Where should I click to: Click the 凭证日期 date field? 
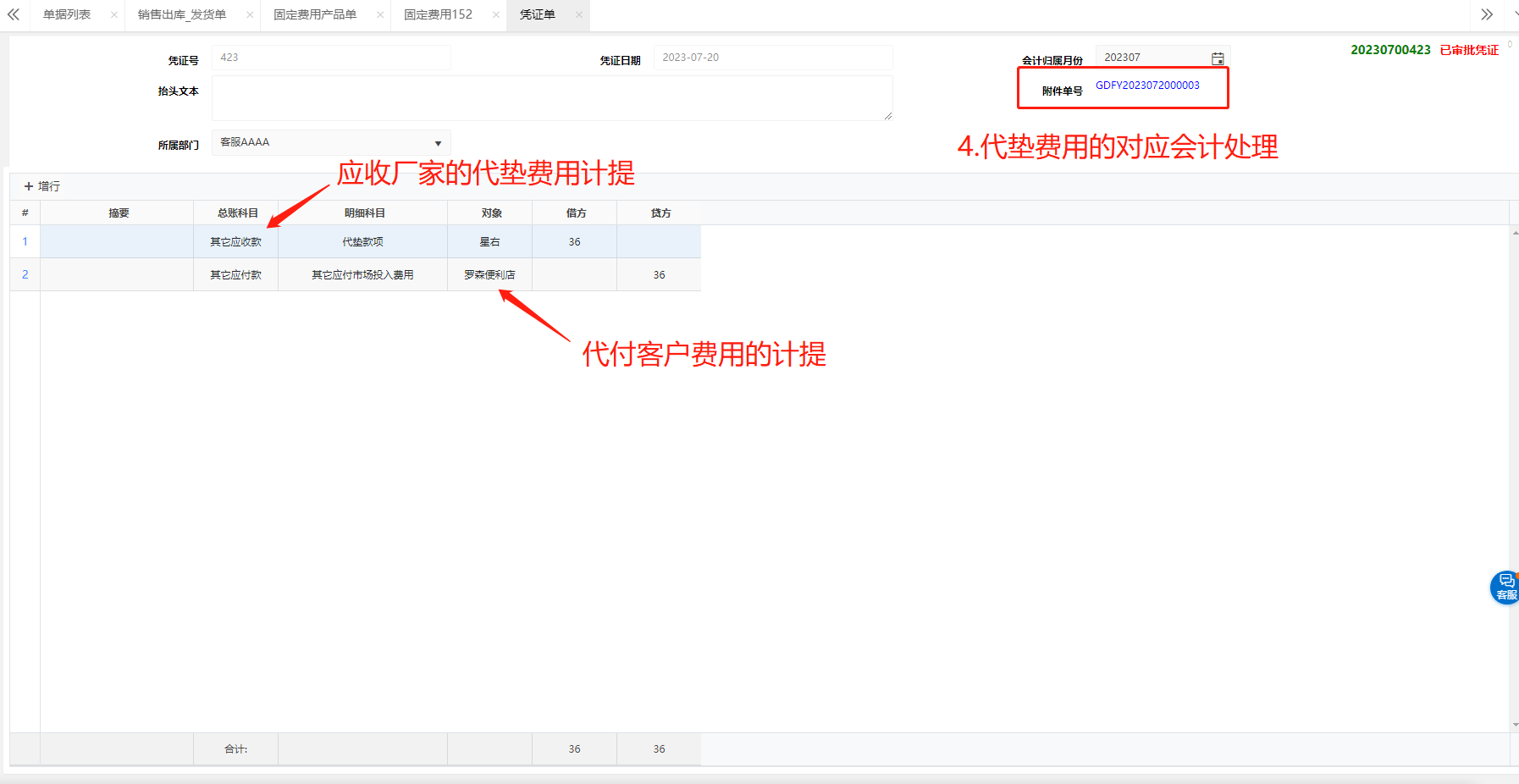point(772,58)
